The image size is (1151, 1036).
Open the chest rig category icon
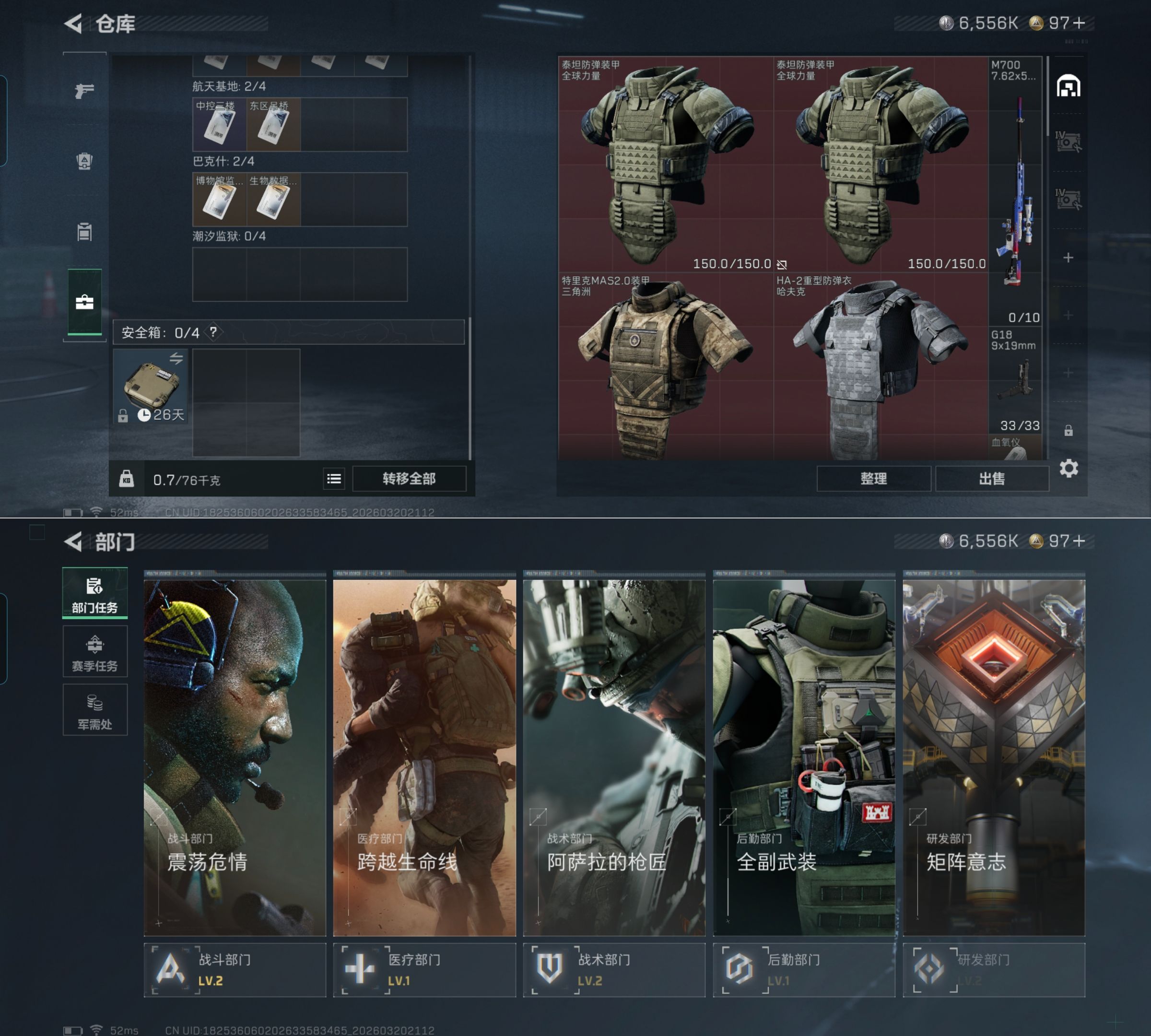point(84,232)
